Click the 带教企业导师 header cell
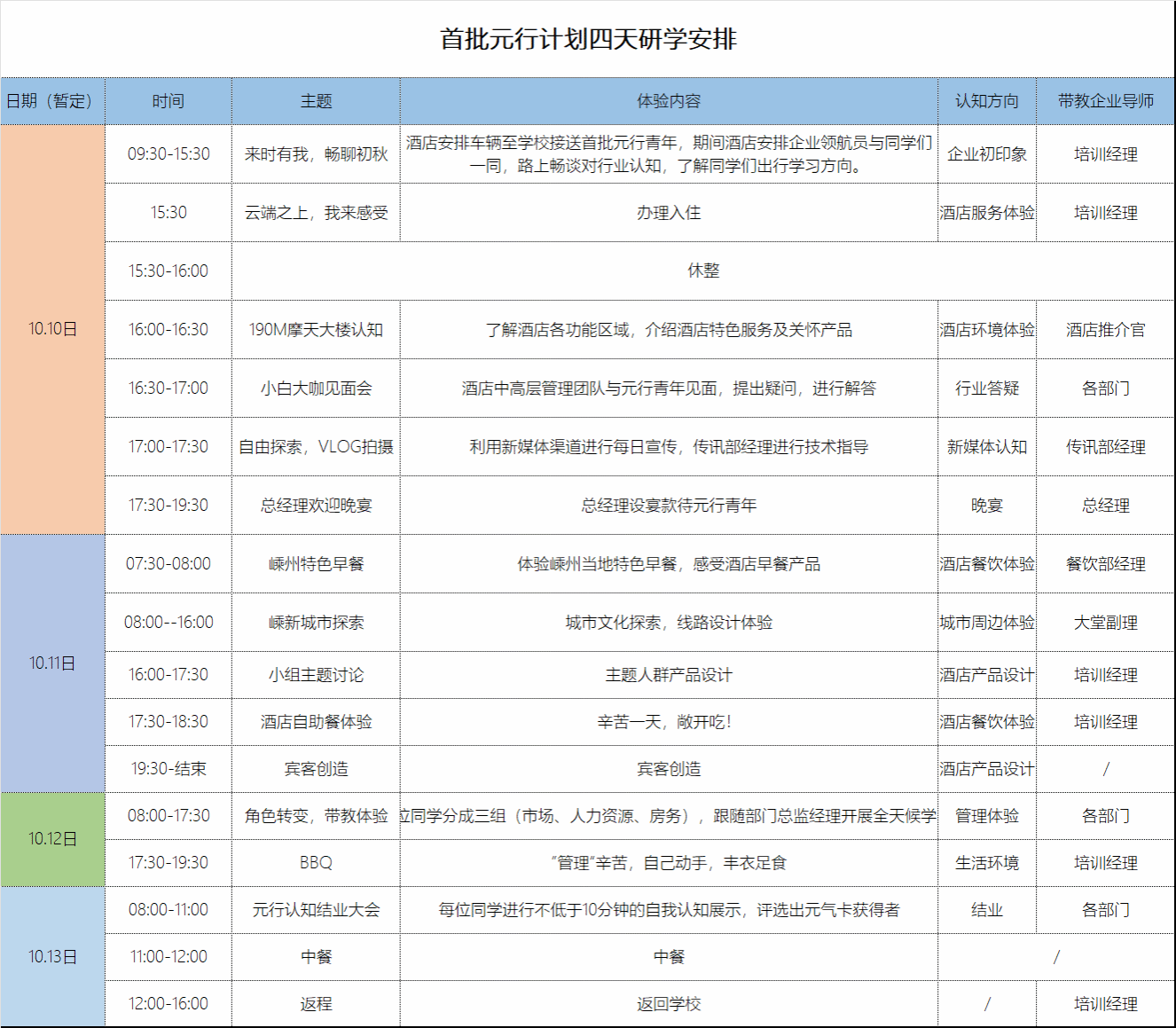The width and height of the screenshot is (1176, 1028). [x=1105, y=101]
